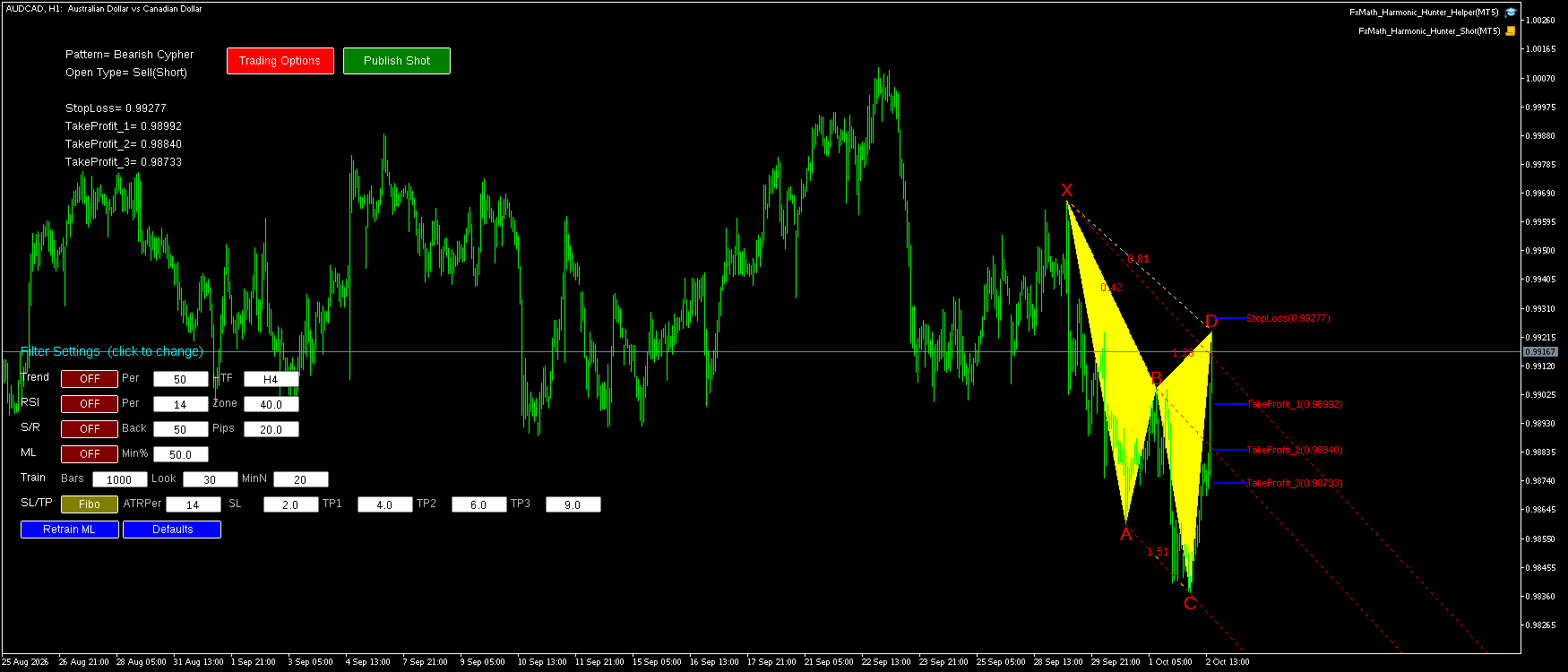Click the A point label of the pattern

(1126, 535)
